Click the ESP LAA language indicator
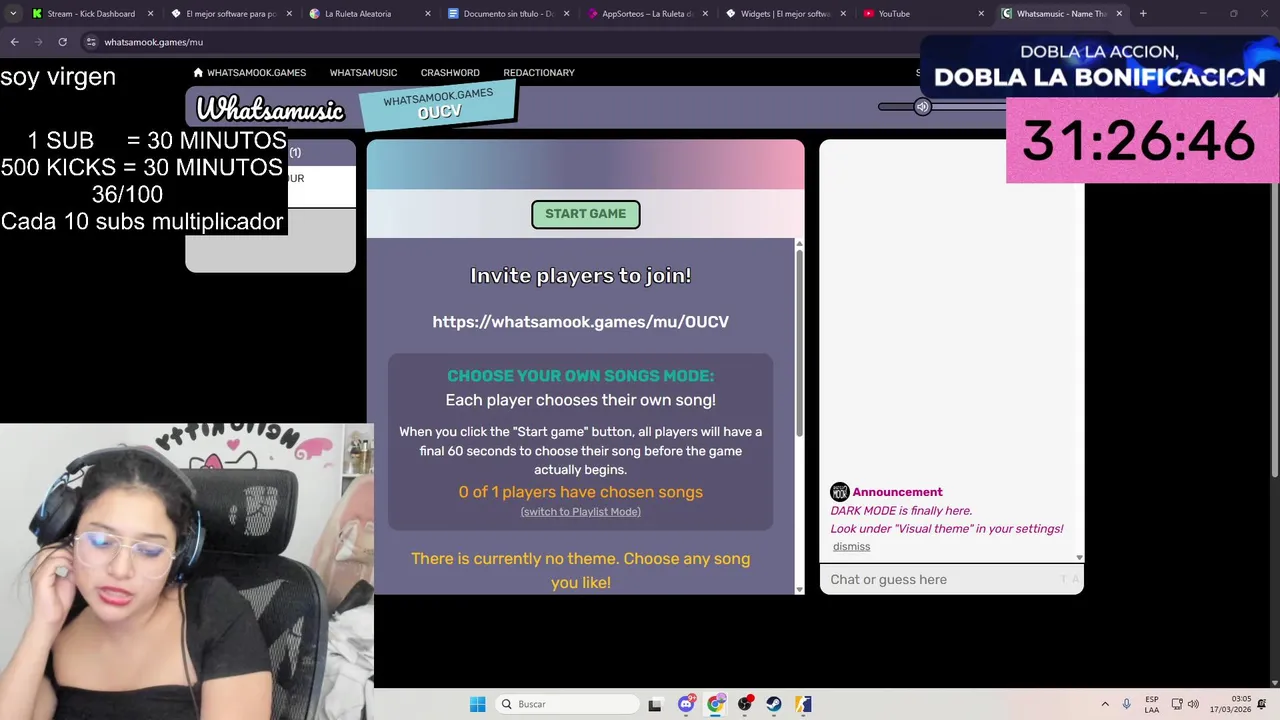Image resolution: width=1280 pixels, height=720 pixels. coord(1152,704)
